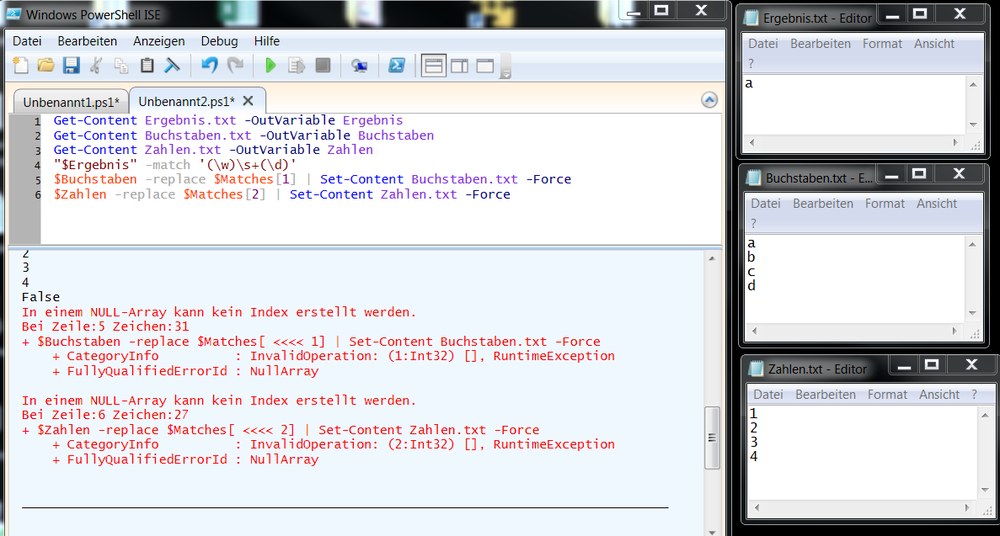Toggle maximized script pane layout
This screenshot has width=1000, height=536.
485,66
